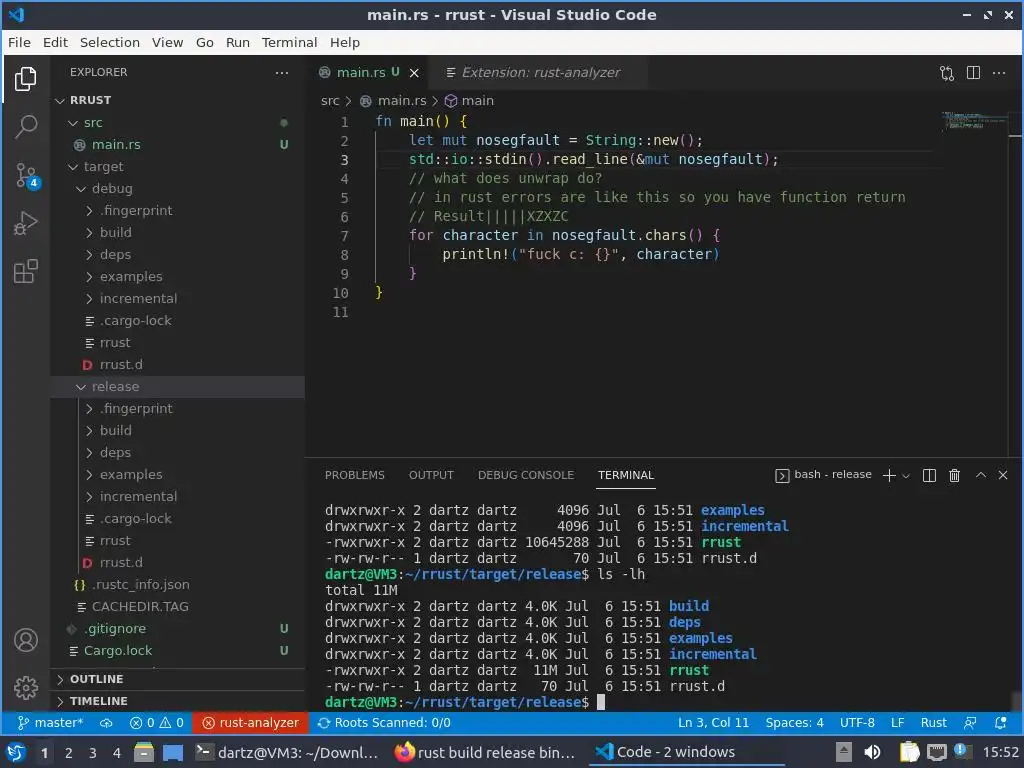Open the Accounts menu icon
This screenshot has height=768, width=1024.
pos(25,640)
